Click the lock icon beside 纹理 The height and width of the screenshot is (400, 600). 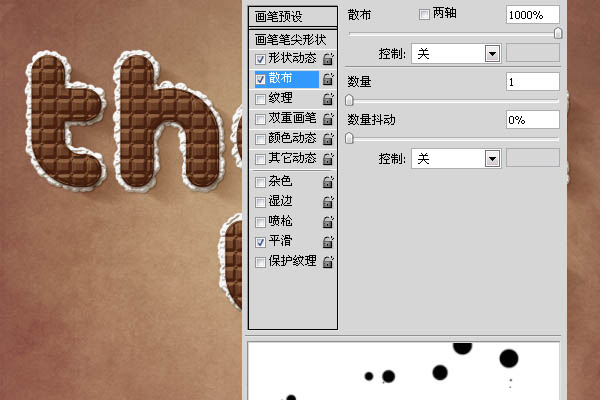[328, 99]
